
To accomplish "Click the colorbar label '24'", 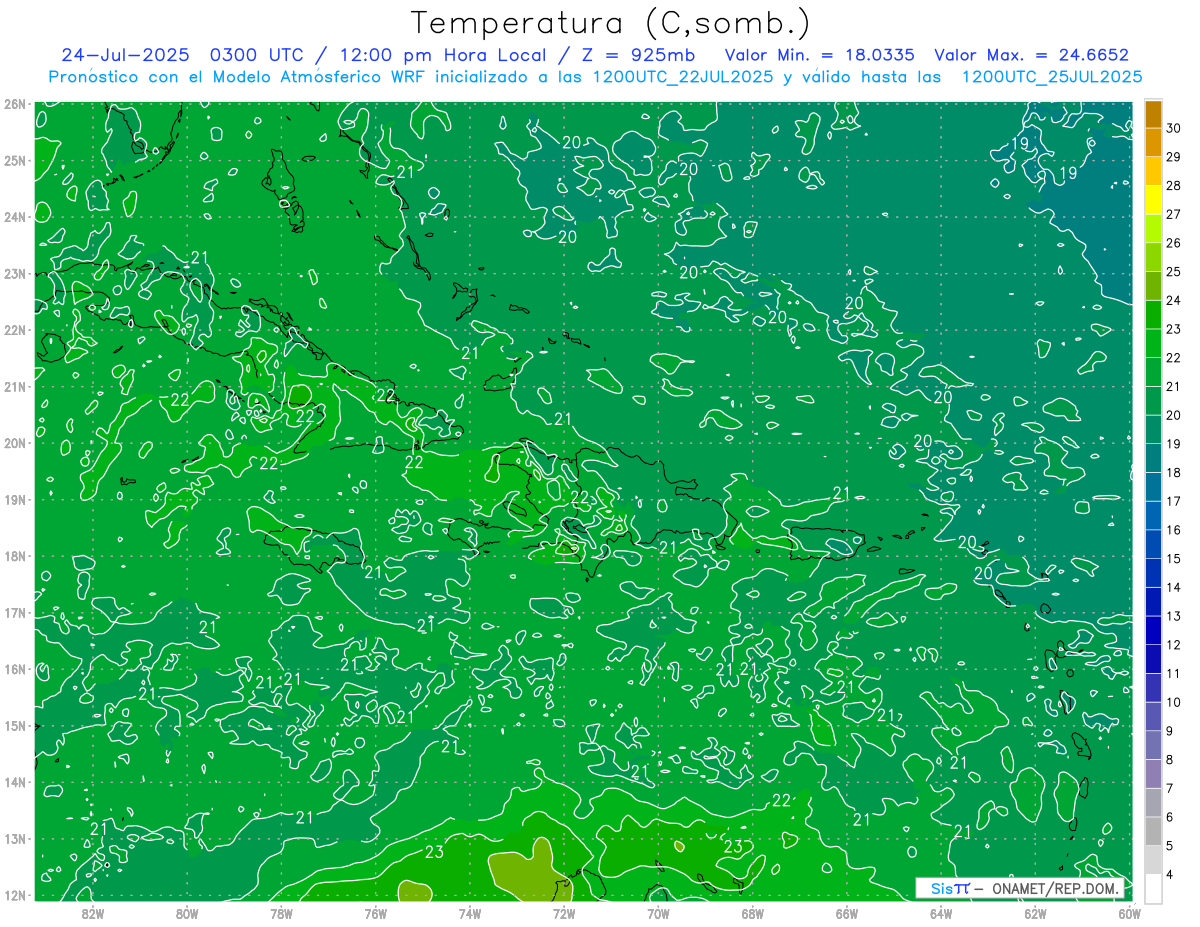I will click(1174, 300).
